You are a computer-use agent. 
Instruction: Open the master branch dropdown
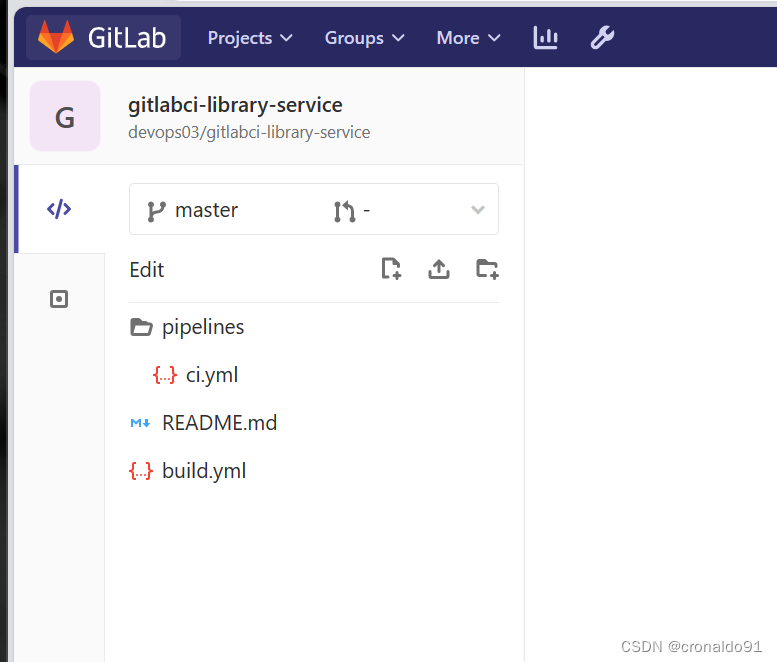click(x=314, y=209)
